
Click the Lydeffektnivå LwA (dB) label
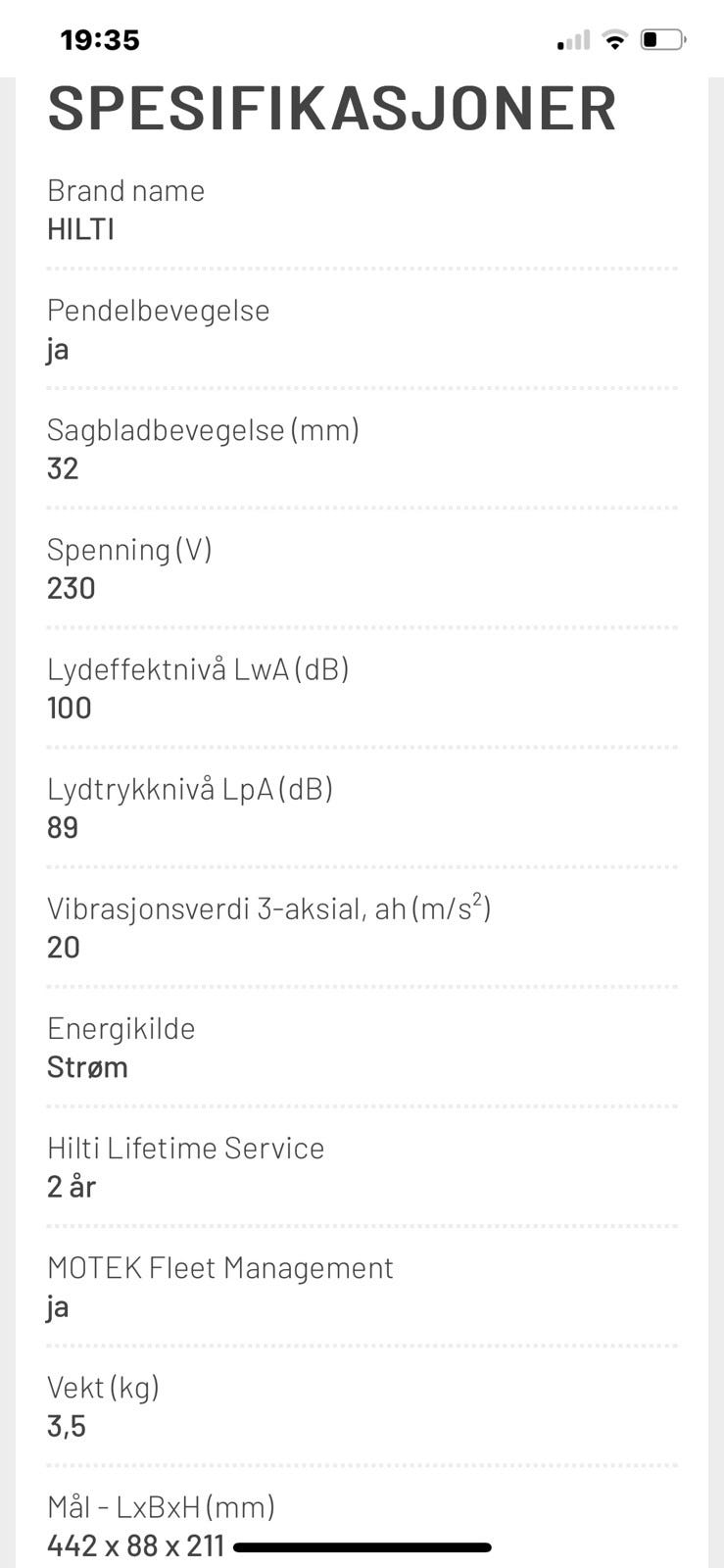click(198, 669)
